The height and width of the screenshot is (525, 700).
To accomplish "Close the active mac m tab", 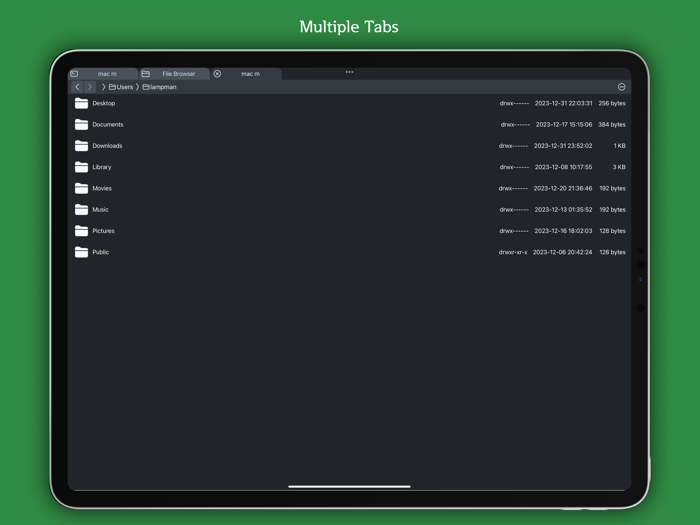I will 217,74.
